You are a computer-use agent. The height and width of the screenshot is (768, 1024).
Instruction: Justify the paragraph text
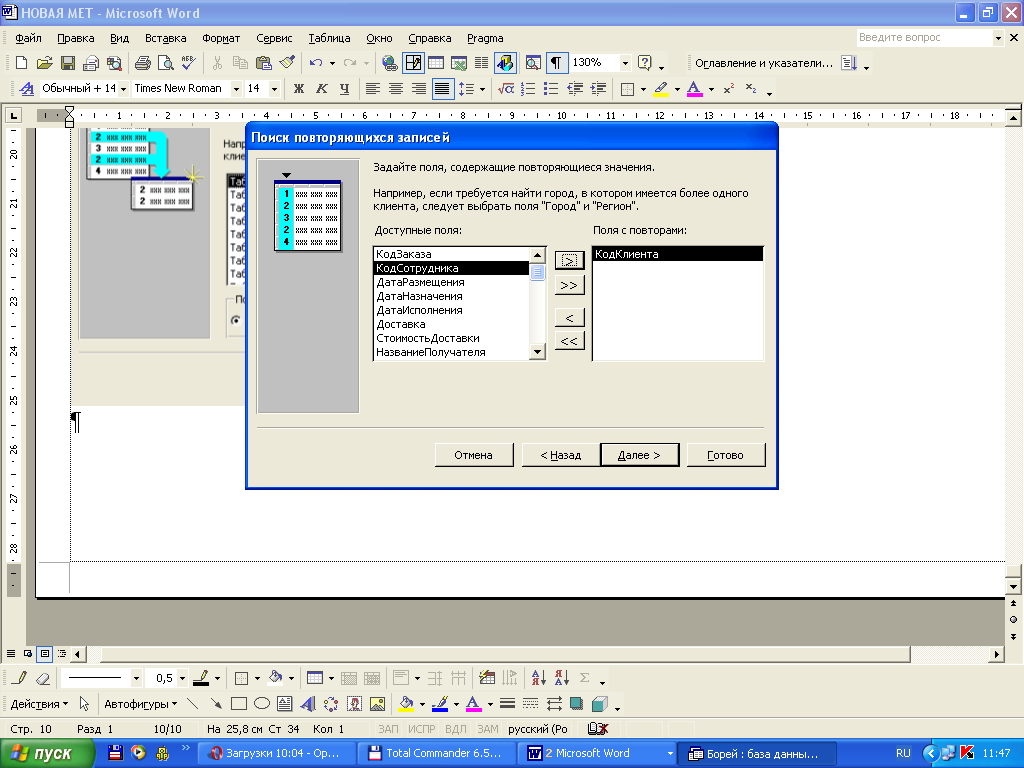(442, 88)
